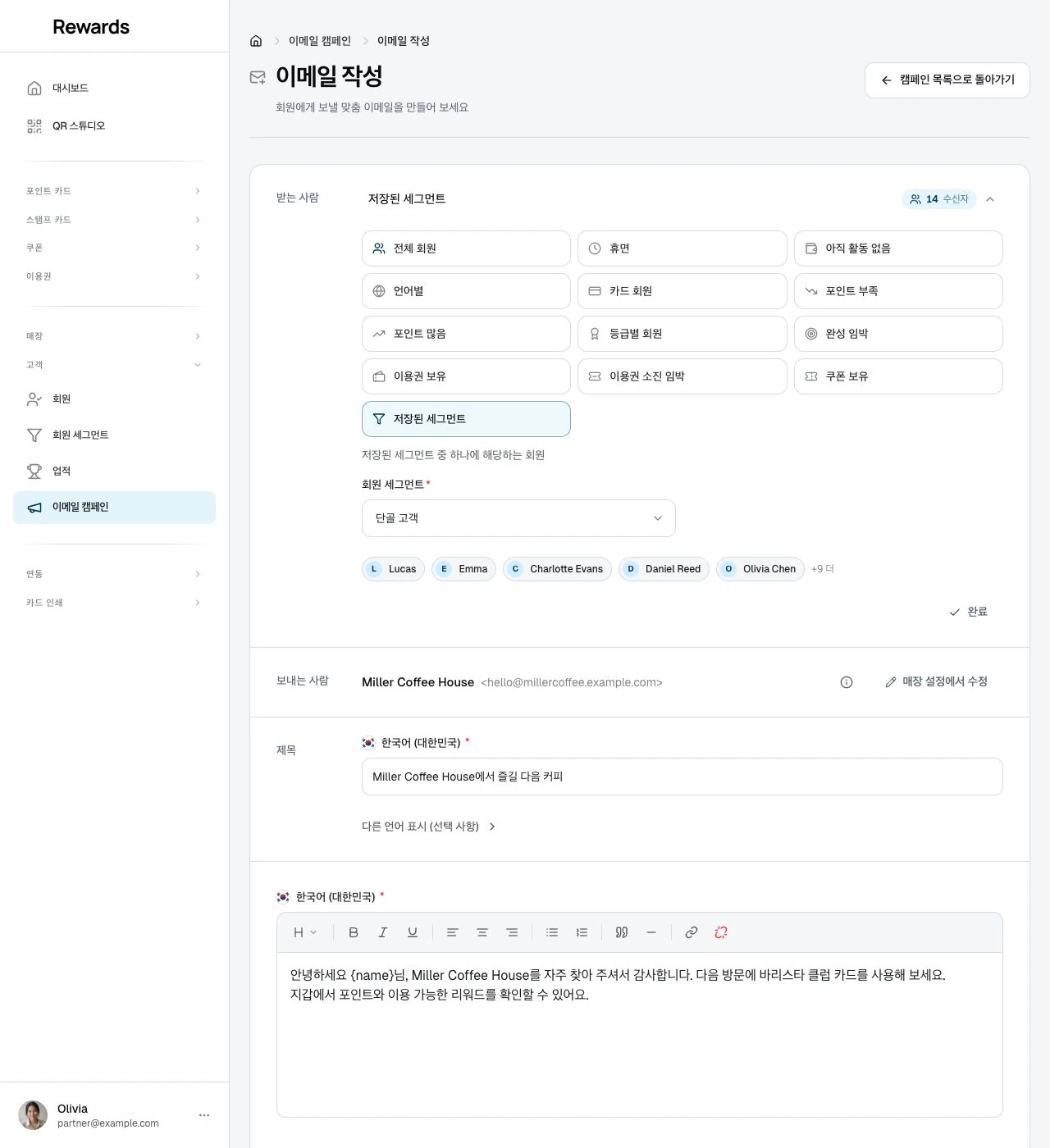
Task: Align email body text left
Action: point(452,932)
